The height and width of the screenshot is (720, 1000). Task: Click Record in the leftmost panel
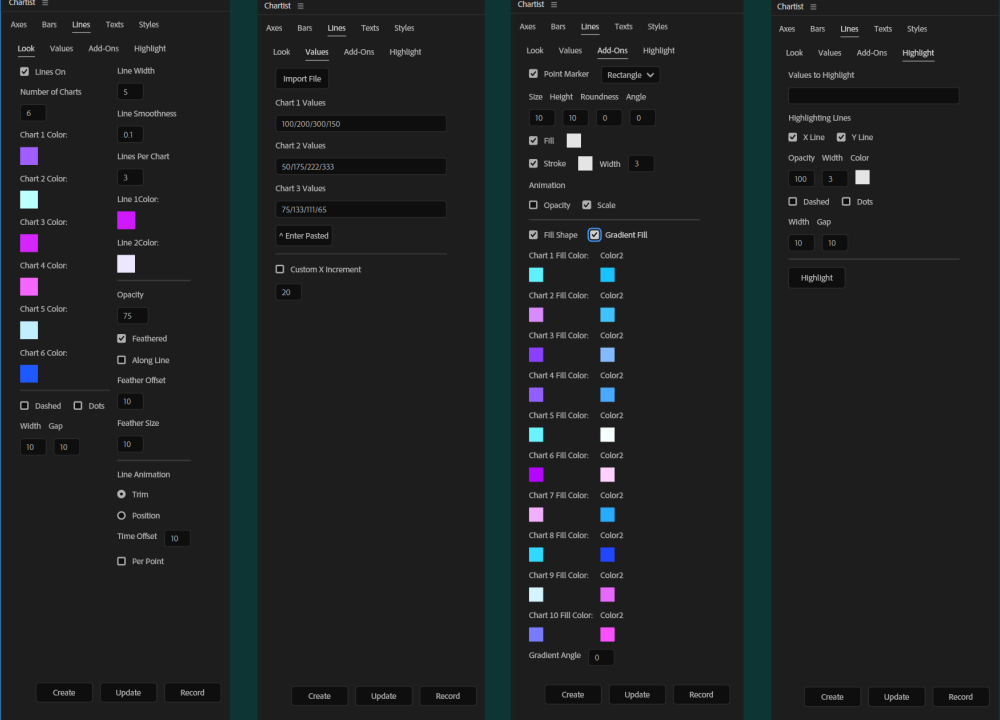coord(192,692)
